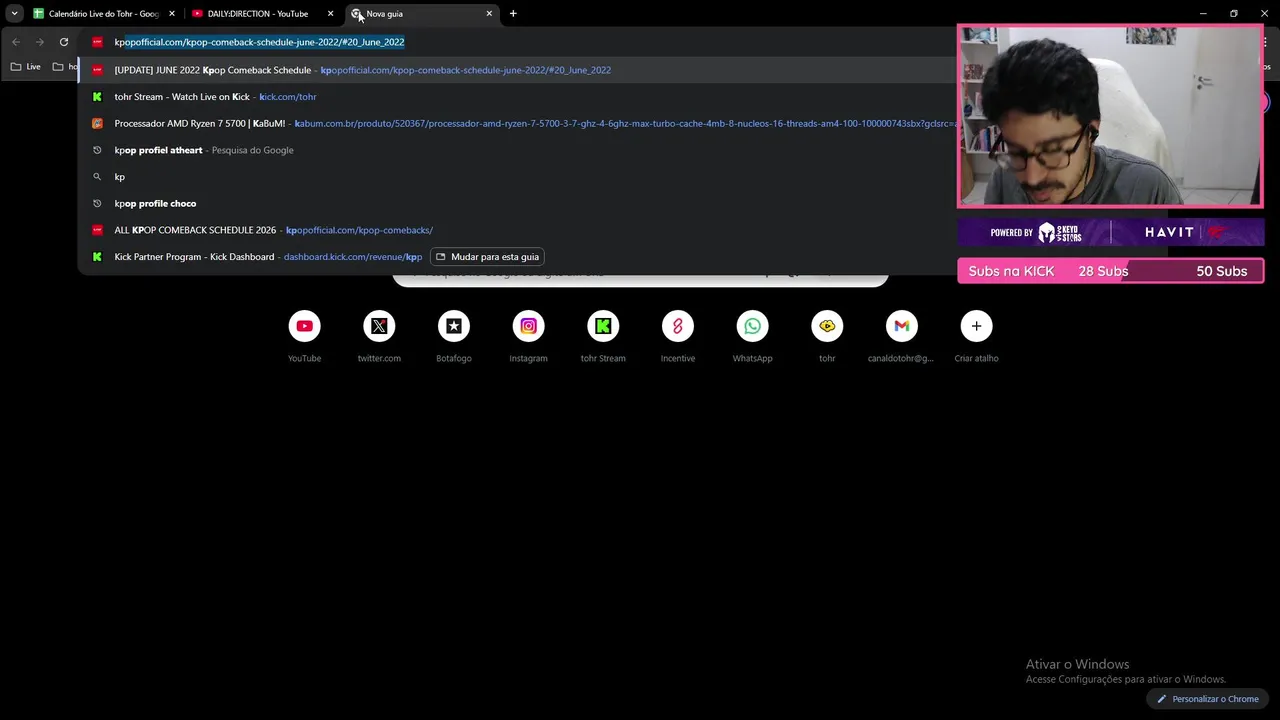Click Personalizar o Chrome button
Screen dimensions: 1280x720
point(1207,699)
